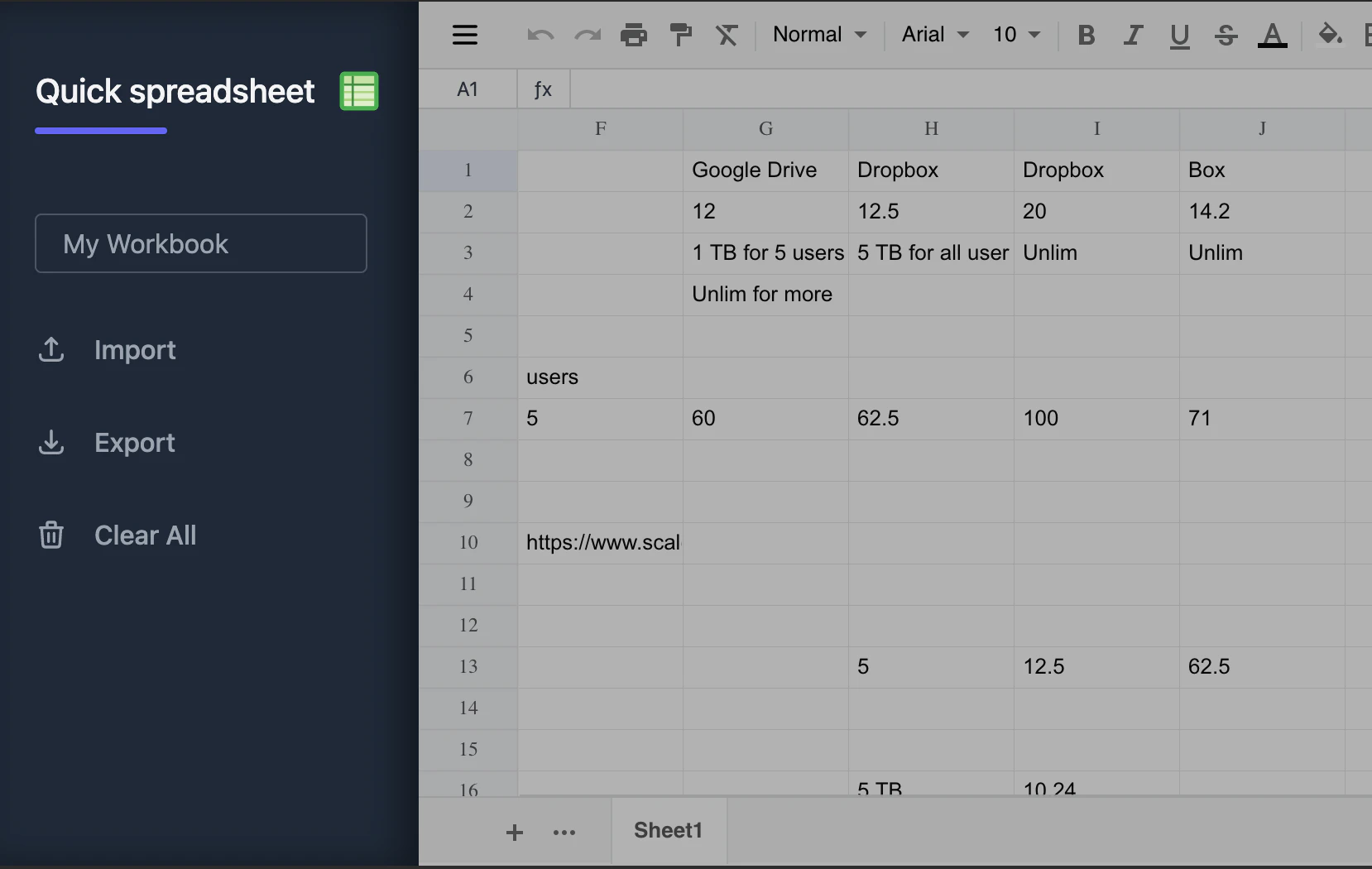This screenshot has height=869, width=1372.
Task: Open the Normal style dropdown
Action: click(819, 35)
